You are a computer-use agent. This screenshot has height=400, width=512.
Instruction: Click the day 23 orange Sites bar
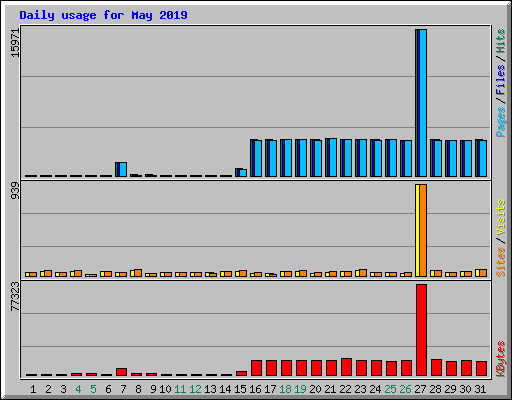coord(363,273)
